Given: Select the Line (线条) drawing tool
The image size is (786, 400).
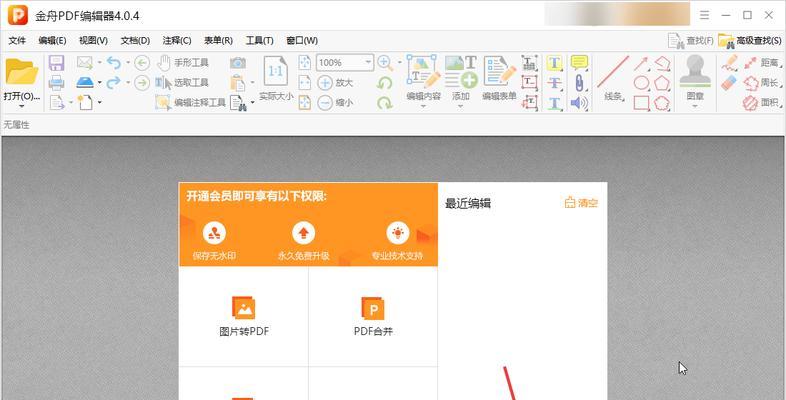Looking at the screenshot, I should [613, 78].
